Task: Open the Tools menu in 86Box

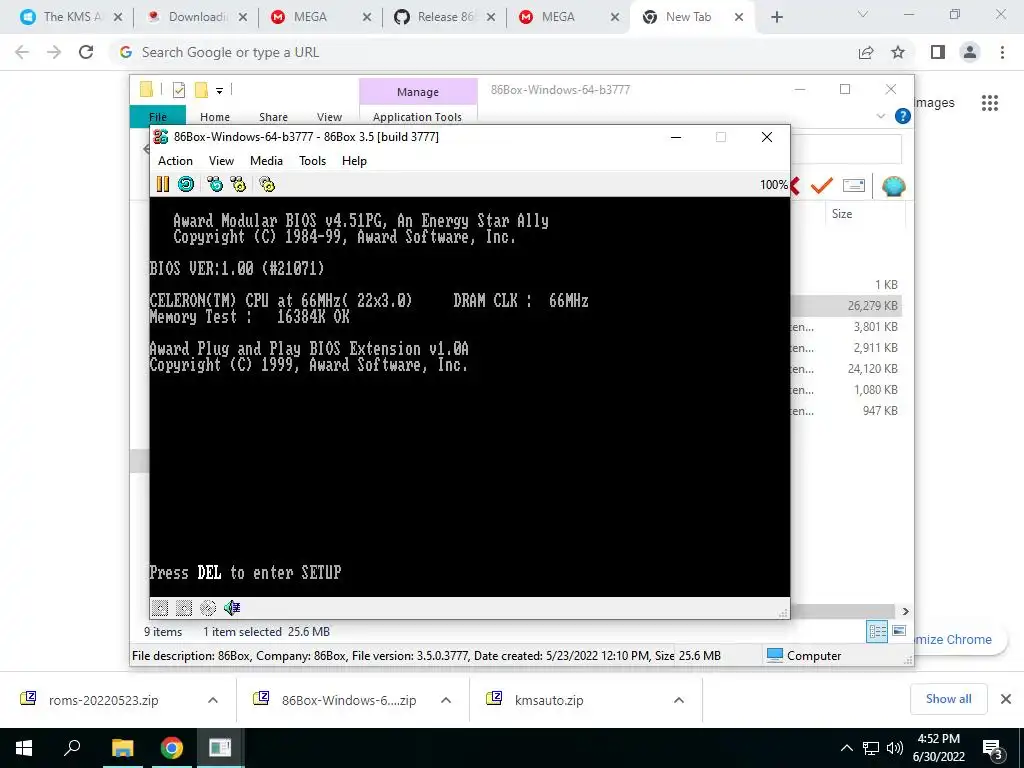Action: (x=312, y=161)
